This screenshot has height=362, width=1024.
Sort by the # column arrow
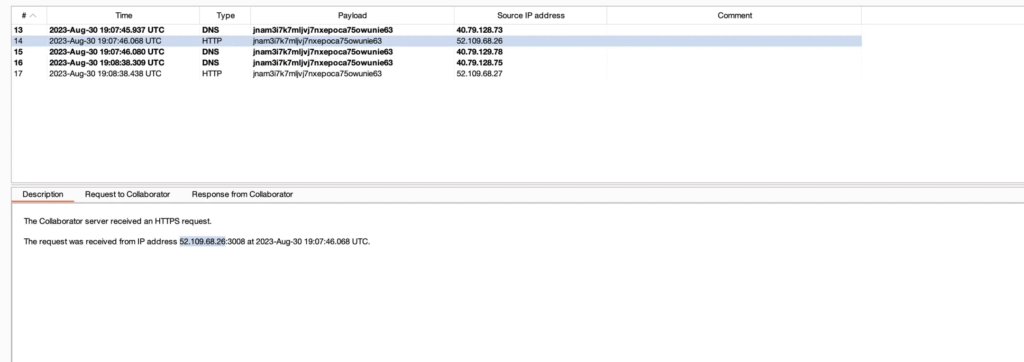click(33, 16)
